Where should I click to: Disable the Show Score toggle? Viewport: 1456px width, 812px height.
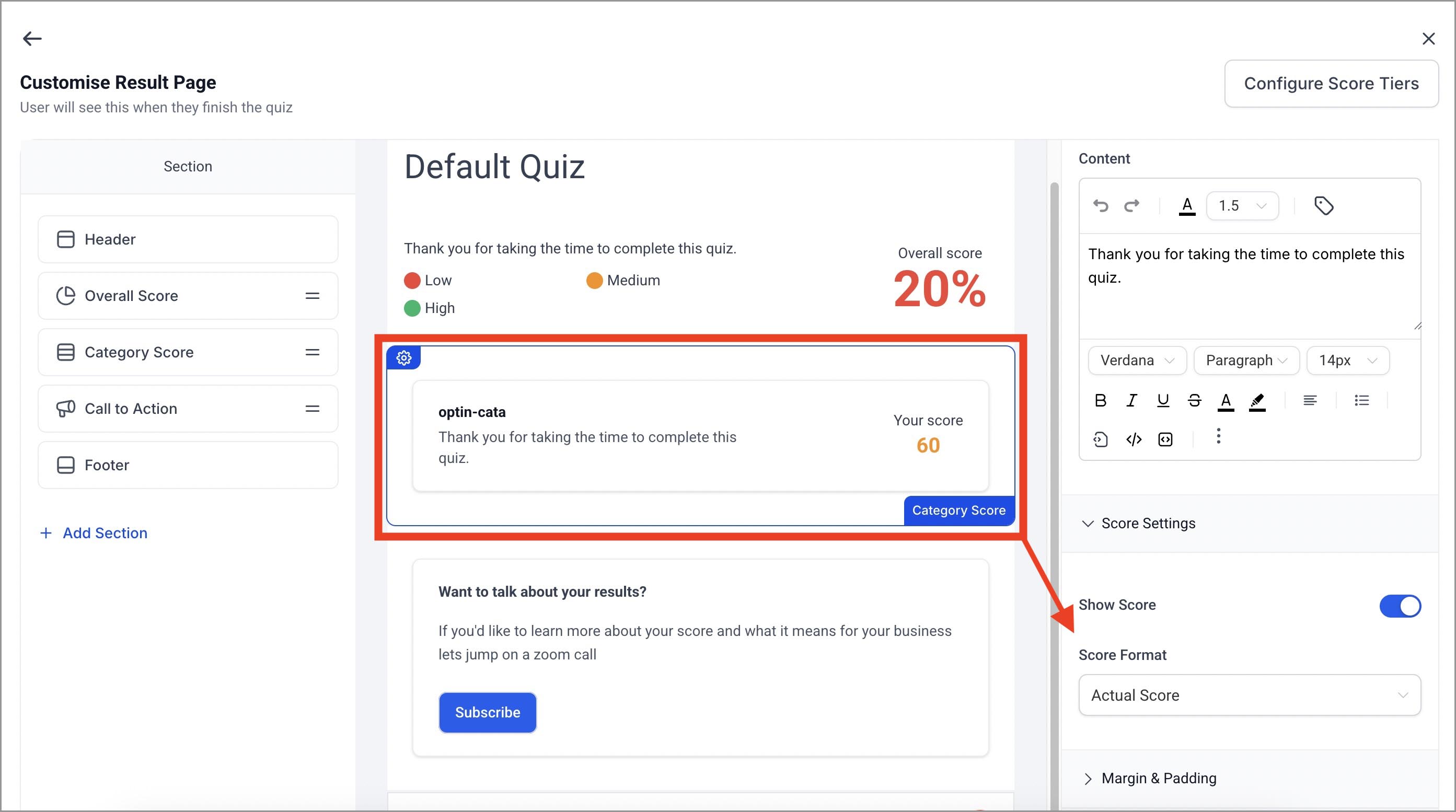pyautogui.click(x=1400, y=606)
